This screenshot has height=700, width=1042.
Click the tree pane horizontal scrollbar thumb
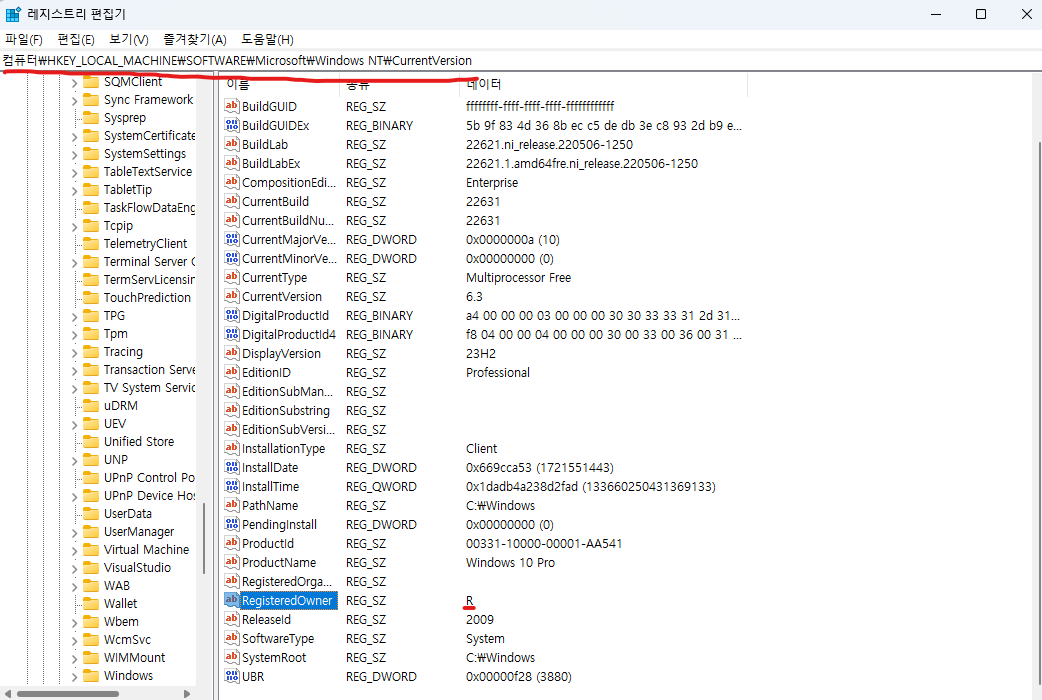click(68, 693)
